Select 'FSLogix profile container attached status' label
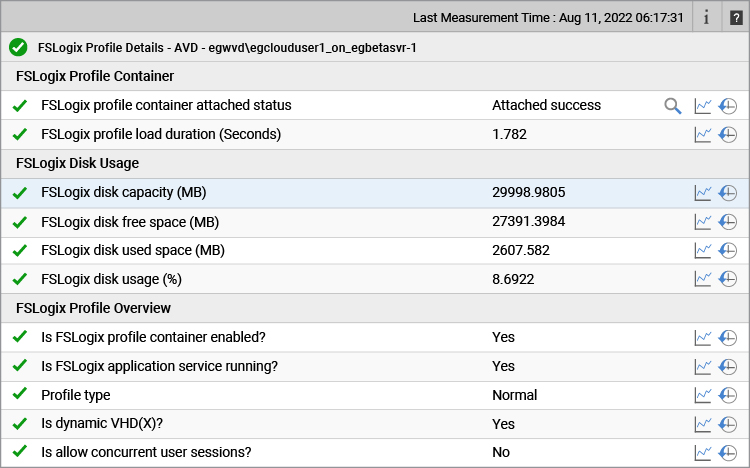Viewport: 750px width, 468px height. pos(166,105)
